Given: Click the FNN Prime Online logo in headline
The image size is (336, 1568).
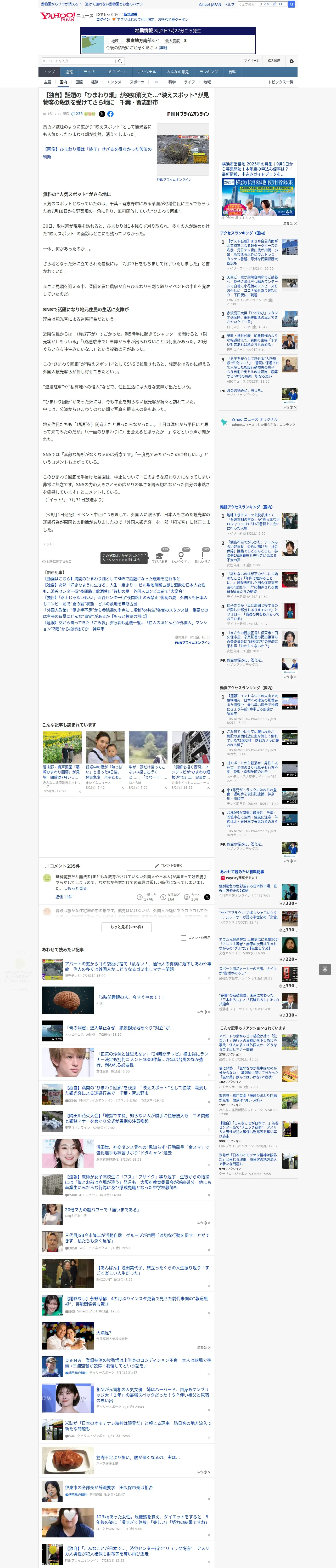Looking at the screenshot, I should click(188, 114).
